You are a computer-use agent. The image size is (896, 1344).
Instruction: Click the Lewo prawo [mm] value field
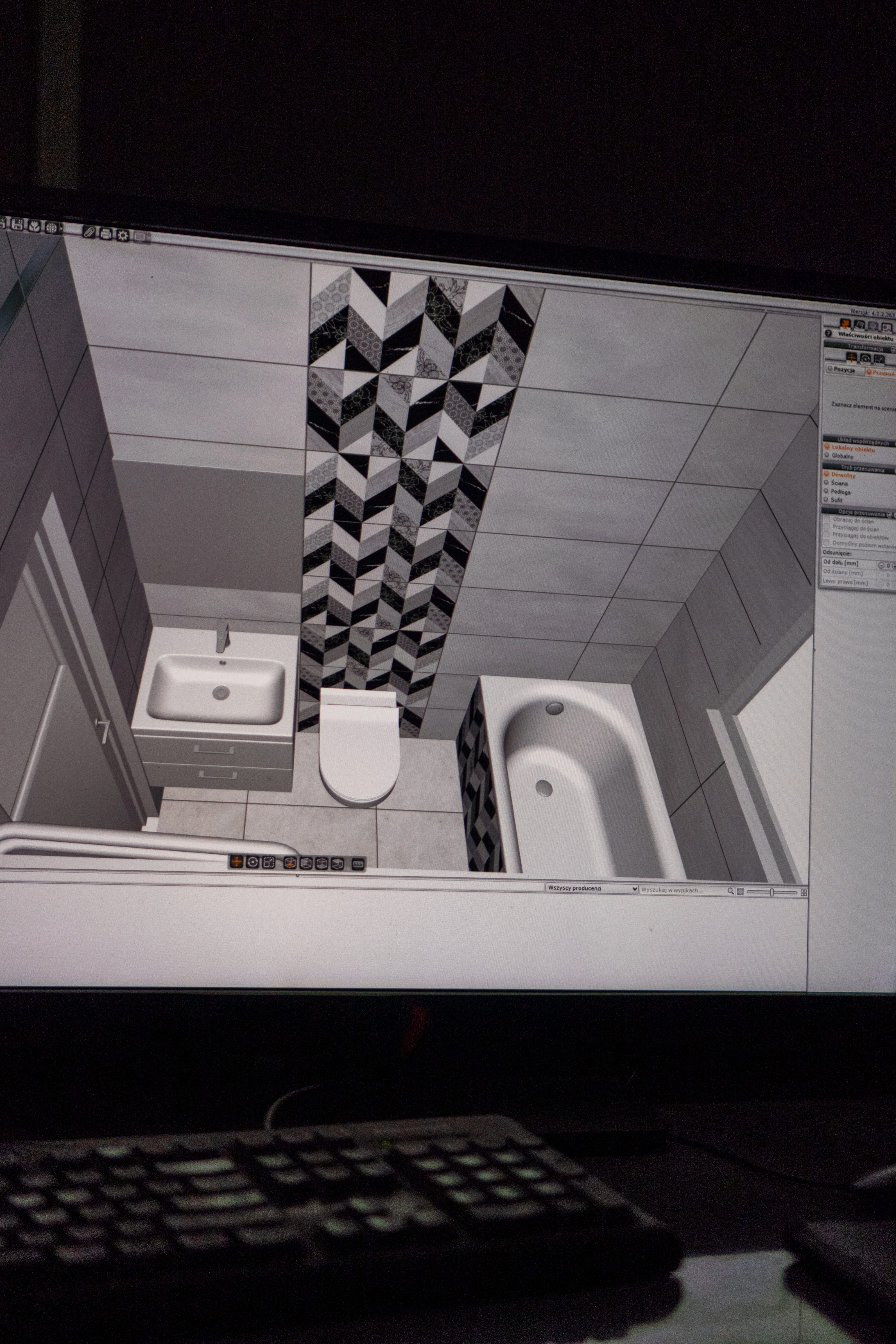click(887, 584)
